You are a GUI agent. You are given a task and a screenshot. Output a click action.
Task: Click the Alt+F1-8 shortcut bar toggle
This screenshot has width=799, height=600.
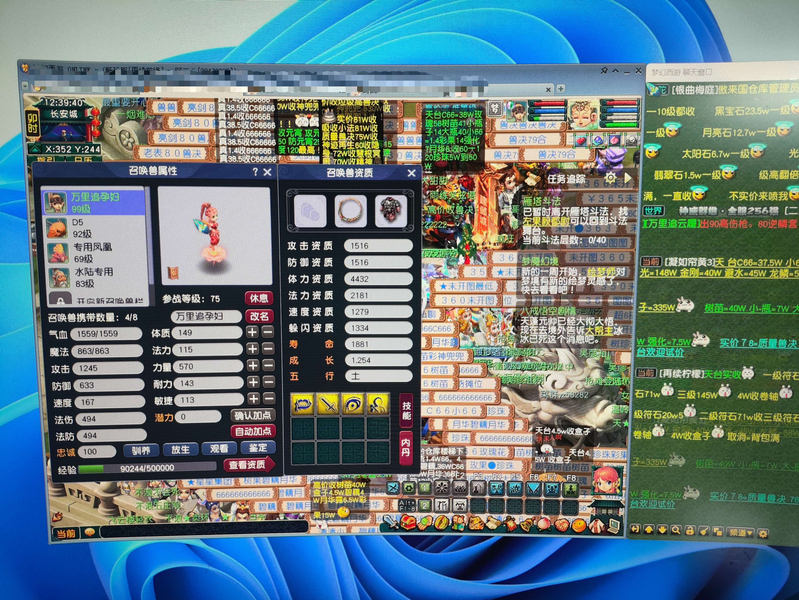coord(407,506)
